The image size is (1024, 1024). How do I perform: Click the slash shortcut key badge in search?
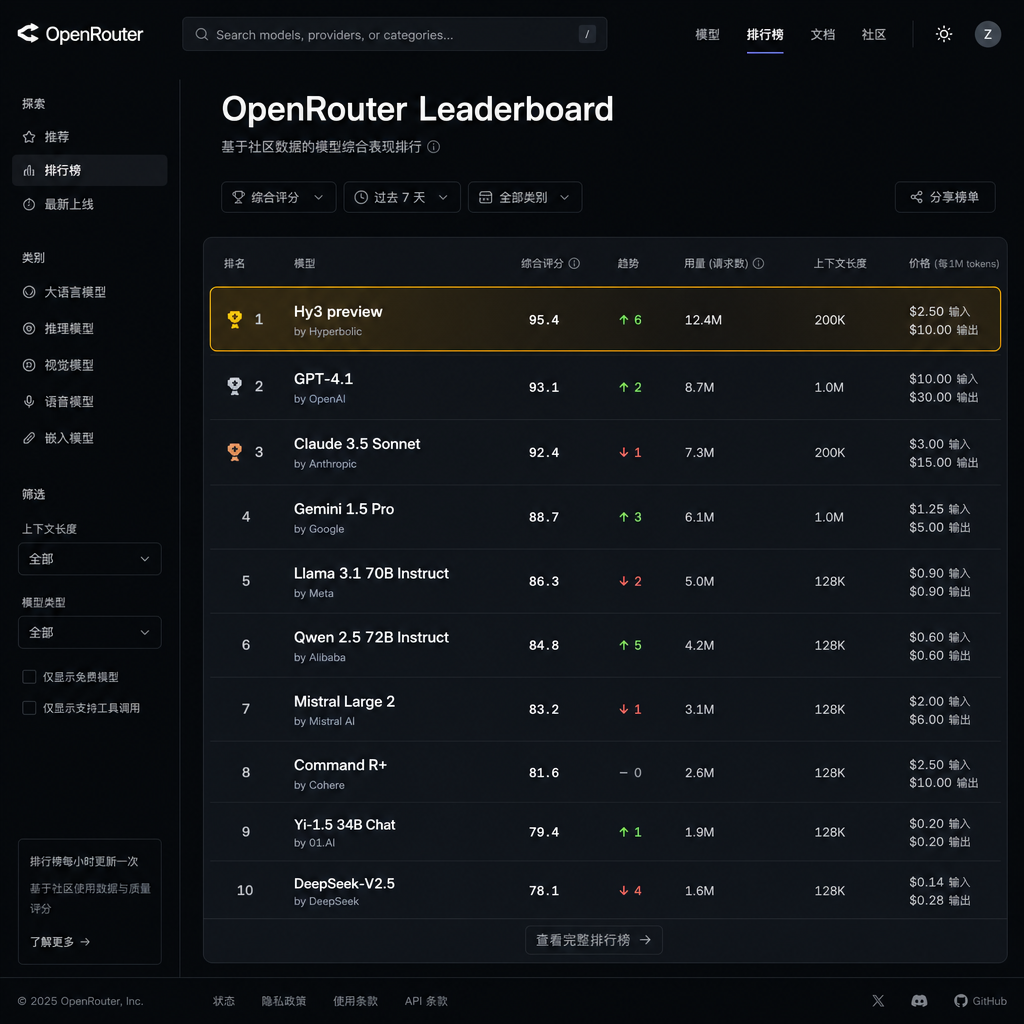coord(586,34)
